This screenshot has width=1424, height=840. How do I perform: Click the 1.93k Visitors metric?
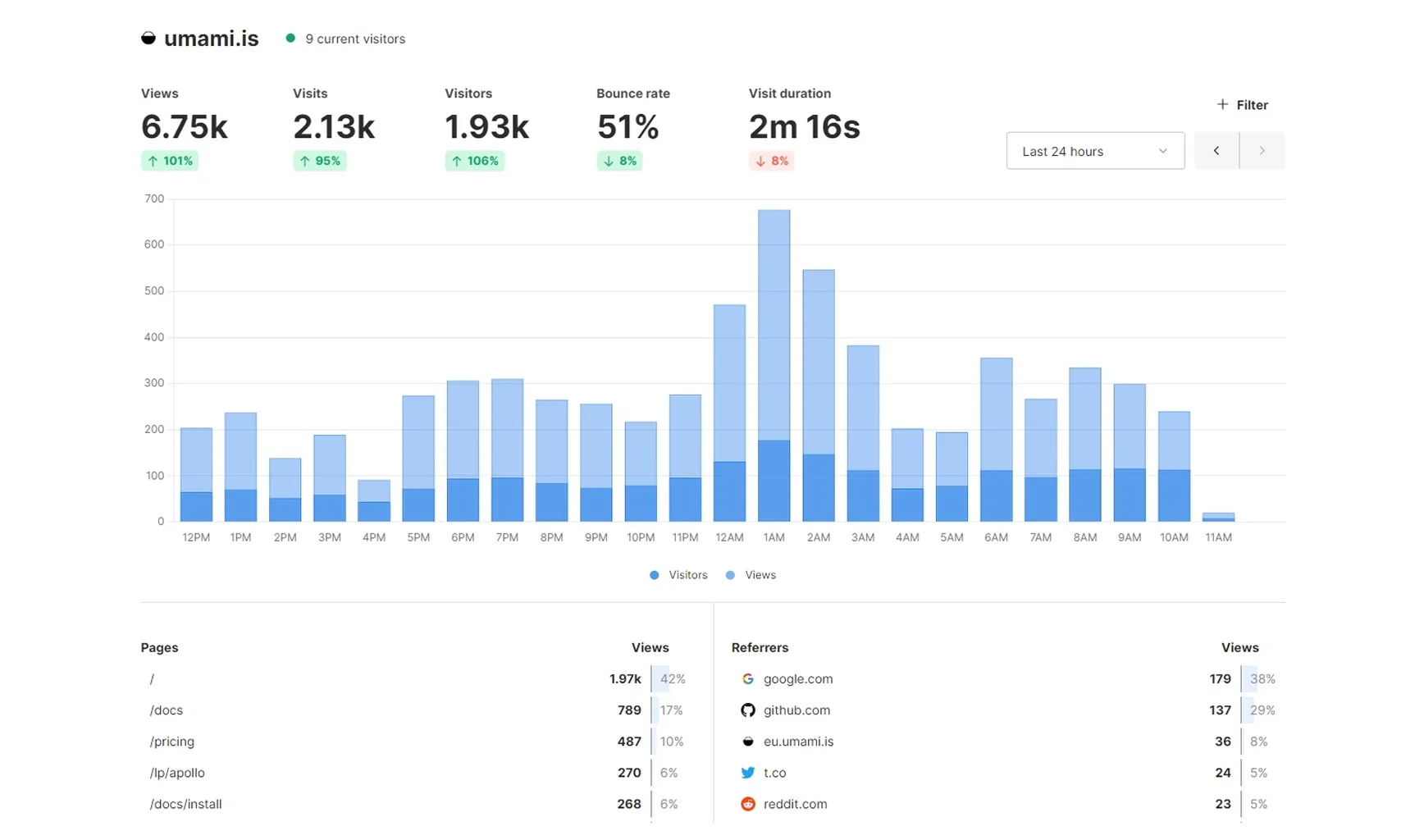487,127
